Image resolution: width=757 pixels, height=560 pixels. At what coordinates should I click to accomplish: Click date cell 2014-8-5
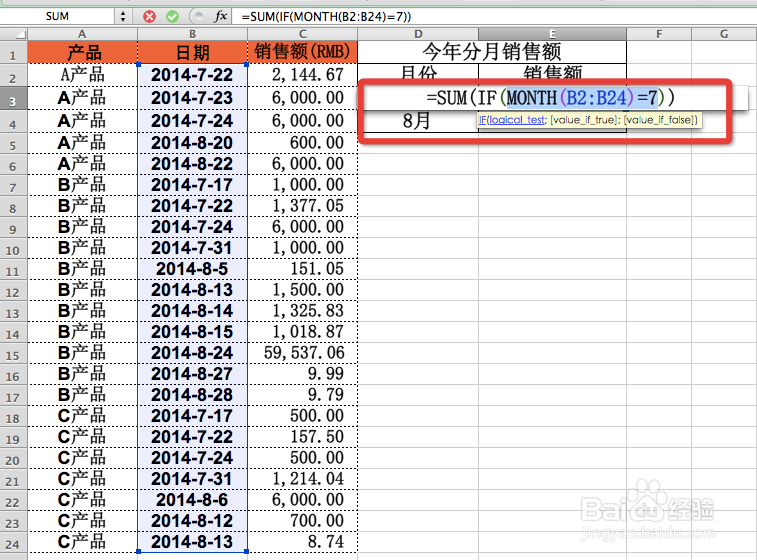[x=193, y=269]
